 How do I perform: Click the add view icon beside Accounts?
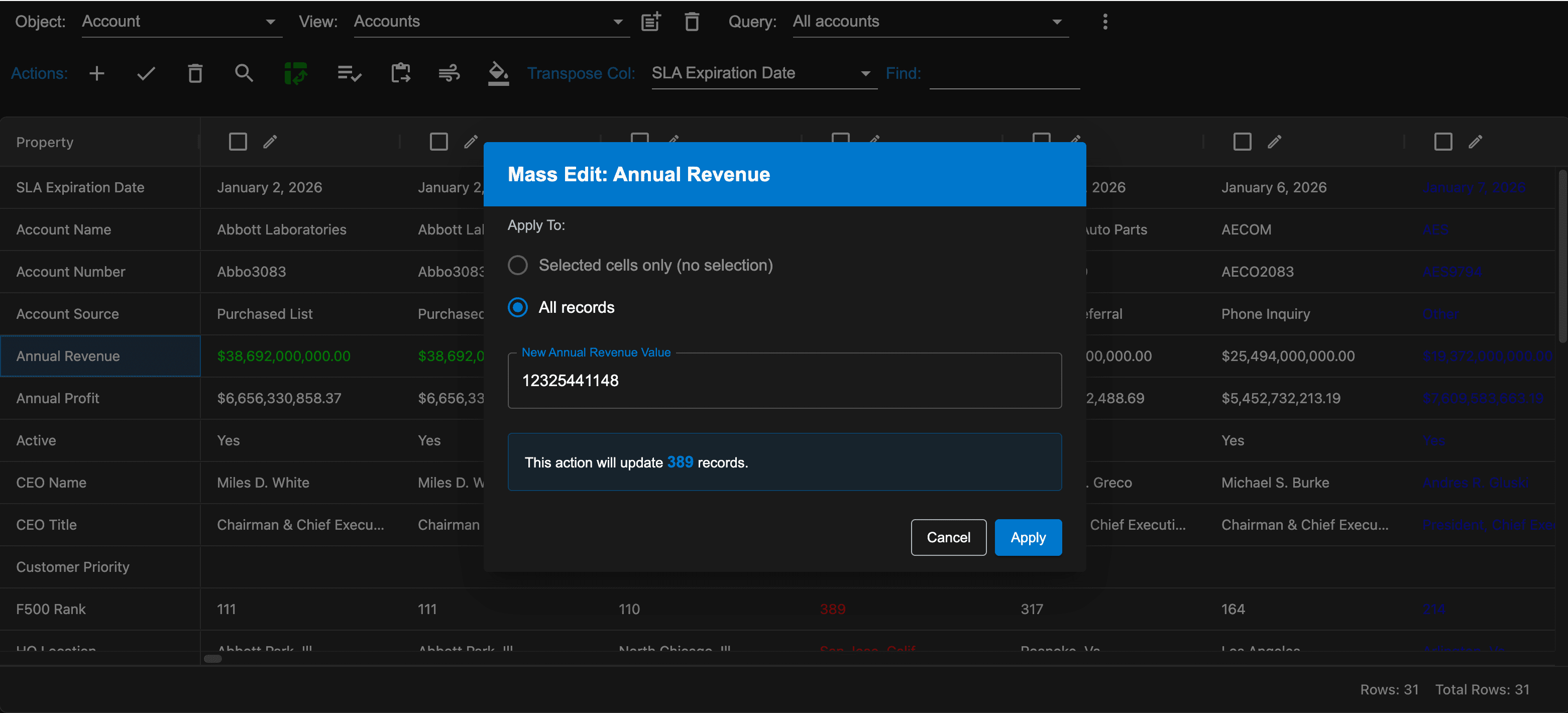[651, 22]
